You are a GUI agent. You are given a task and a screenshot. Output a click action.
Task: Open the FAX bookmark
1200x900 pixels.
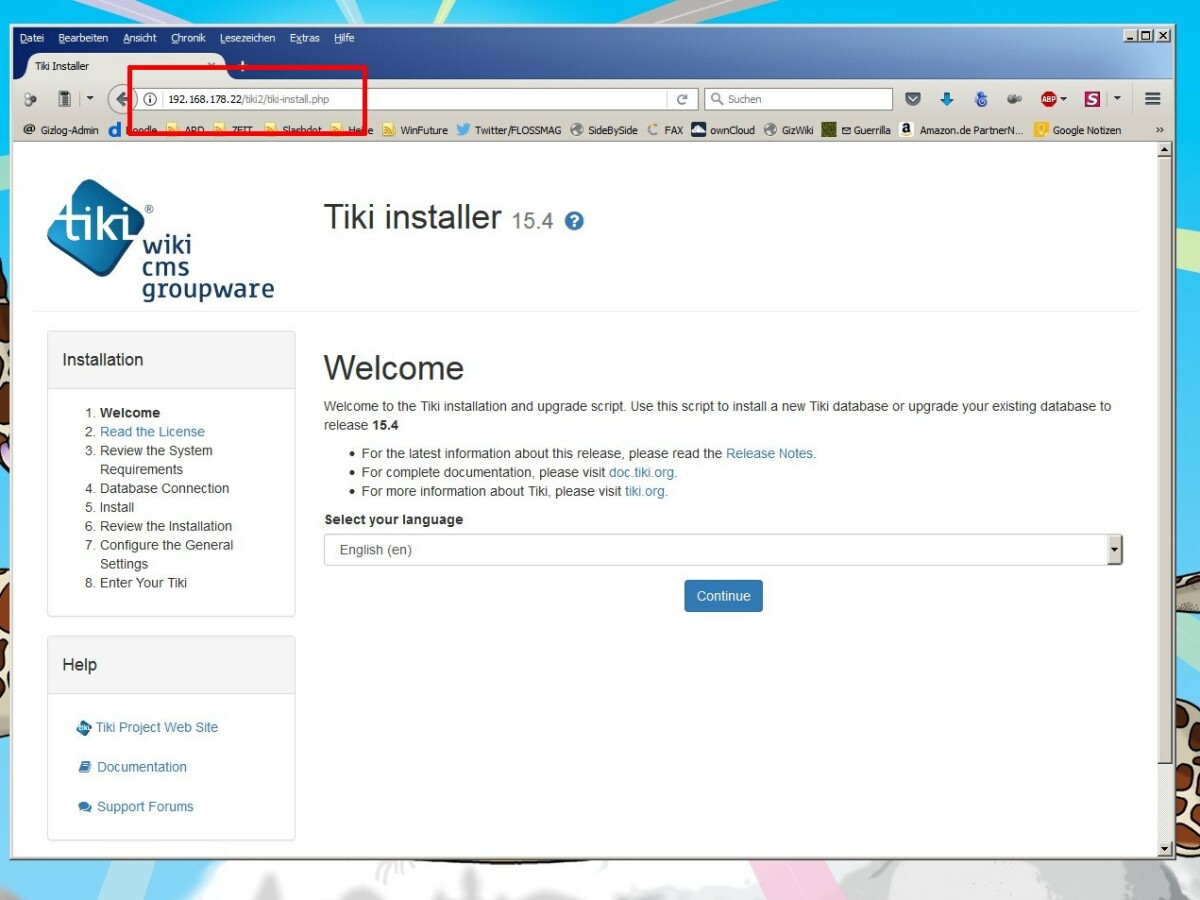665,130
